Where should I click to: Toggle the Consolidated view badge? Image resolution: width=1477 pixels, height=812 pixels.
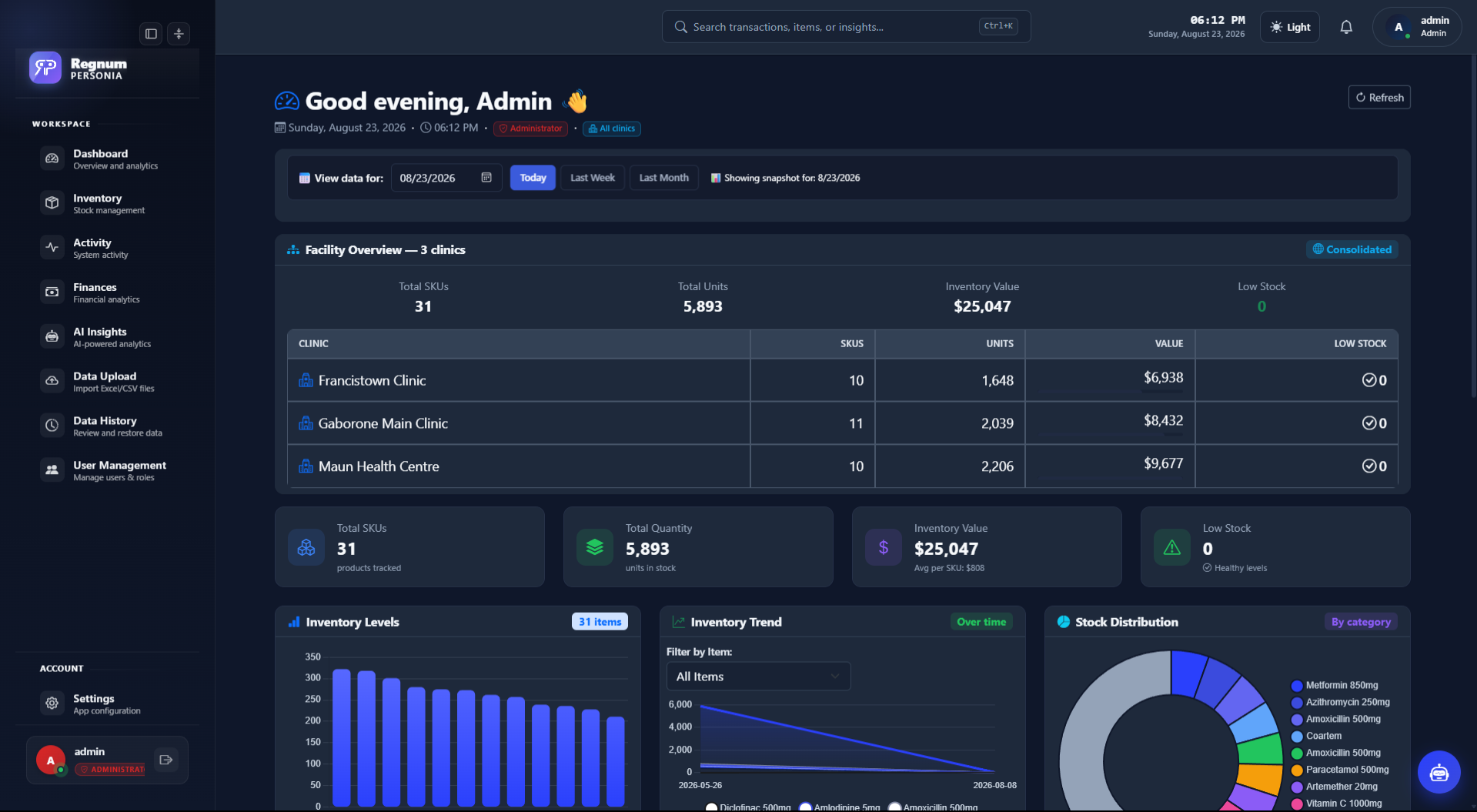1352,249
